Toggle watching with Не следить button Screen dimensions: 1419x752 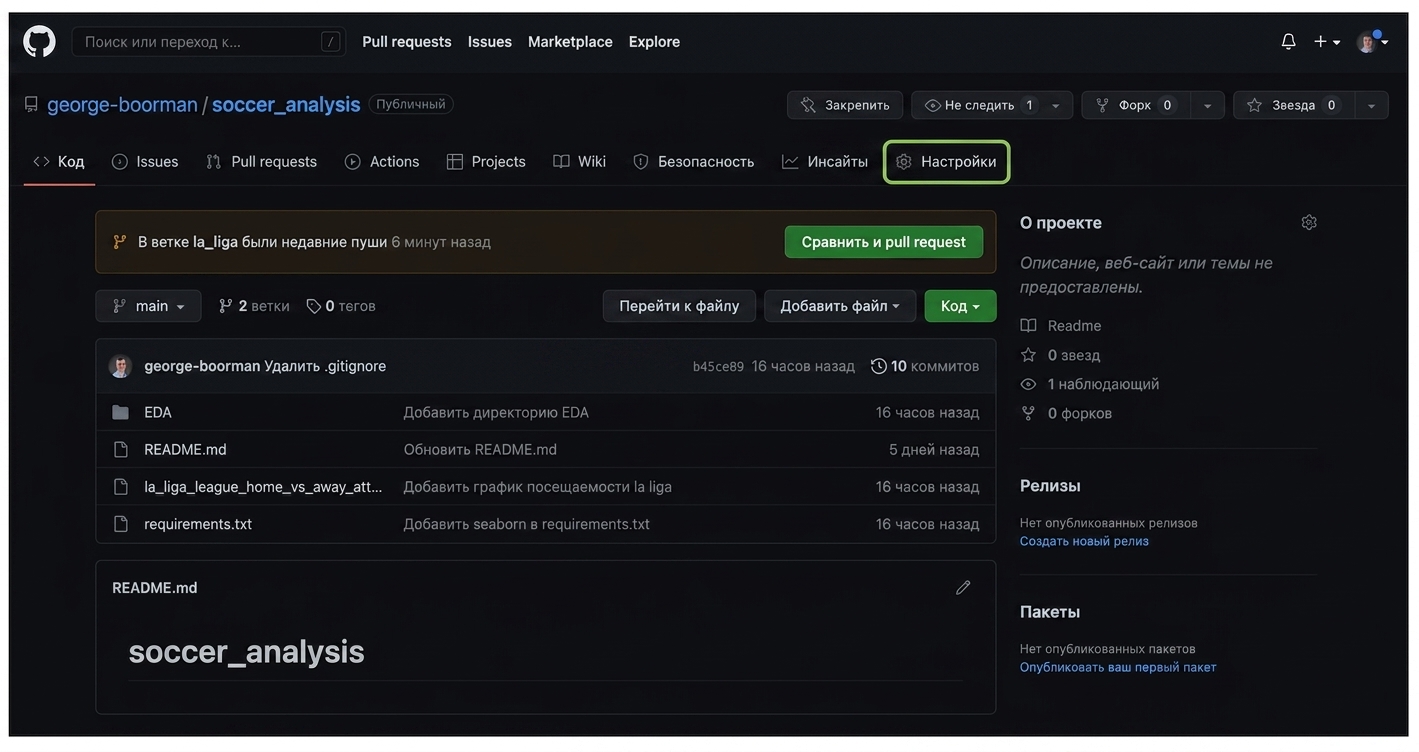[x=975, y=105]
